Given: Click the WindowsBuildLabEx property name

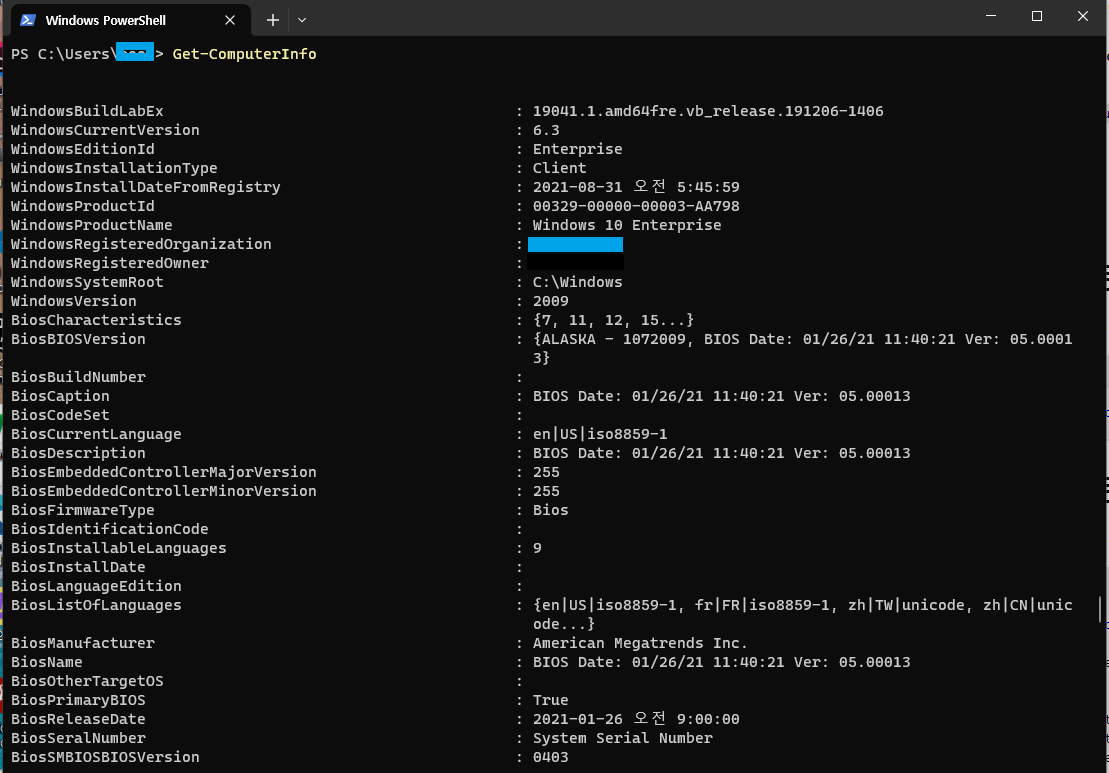Looking at the screenshot, I should coord(87,111).
